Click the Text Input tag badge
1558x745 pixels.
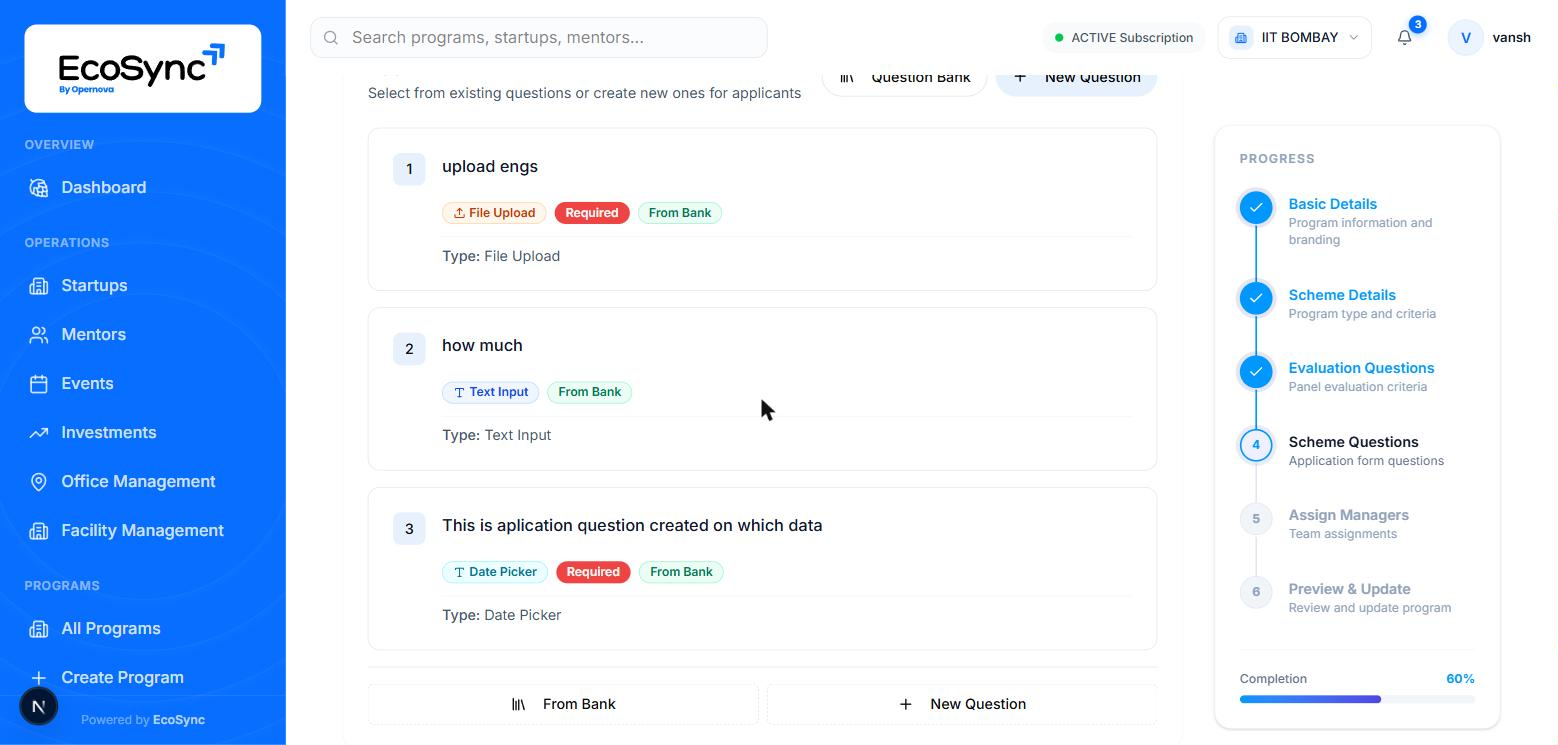click(490, 392)
